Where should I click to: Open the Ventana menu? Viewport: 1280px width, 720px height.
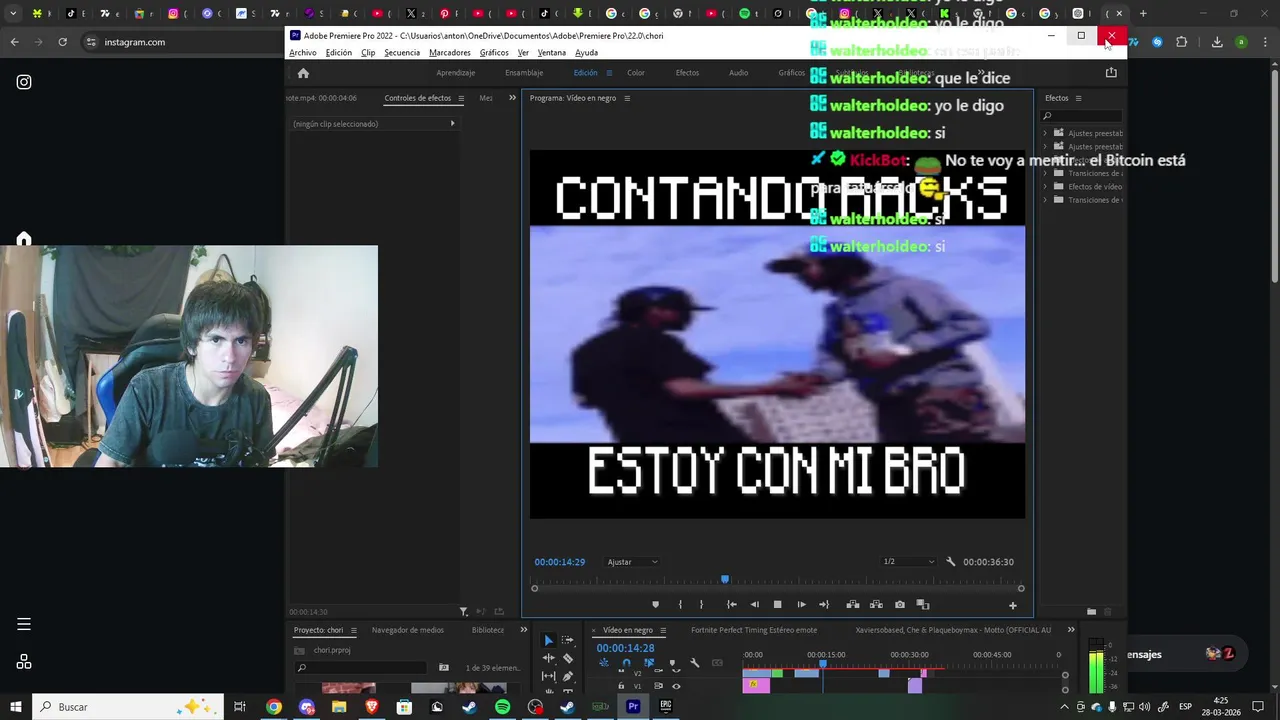tap(552, 53)
